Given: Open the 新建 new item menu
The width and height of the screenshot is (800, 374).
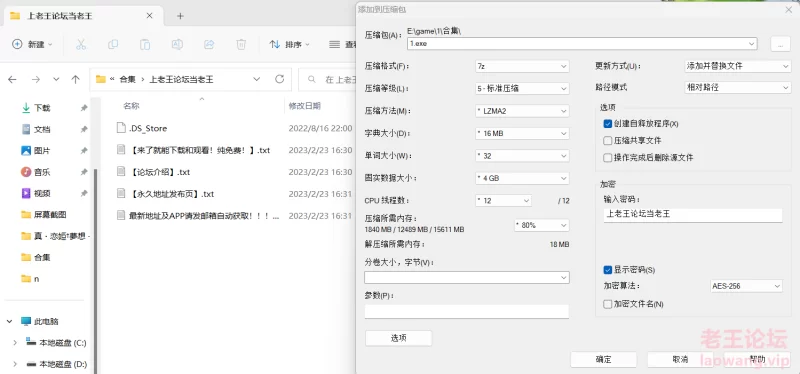Looking at the screenshot, I should (32, 44).
